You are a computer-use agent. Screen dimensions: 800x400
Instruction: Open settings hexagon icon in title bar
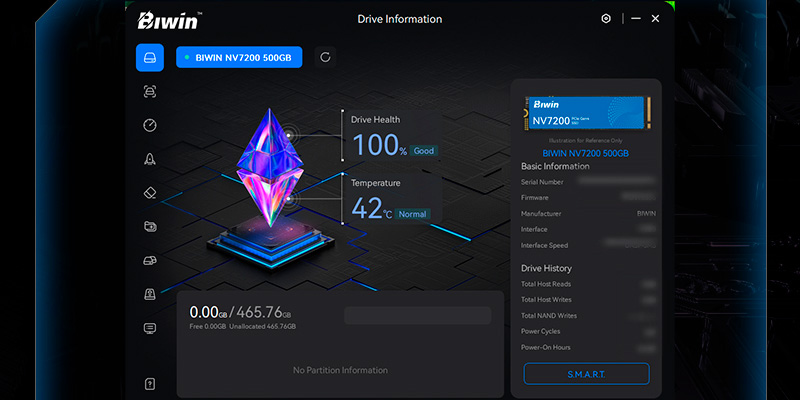click(606, 19)
